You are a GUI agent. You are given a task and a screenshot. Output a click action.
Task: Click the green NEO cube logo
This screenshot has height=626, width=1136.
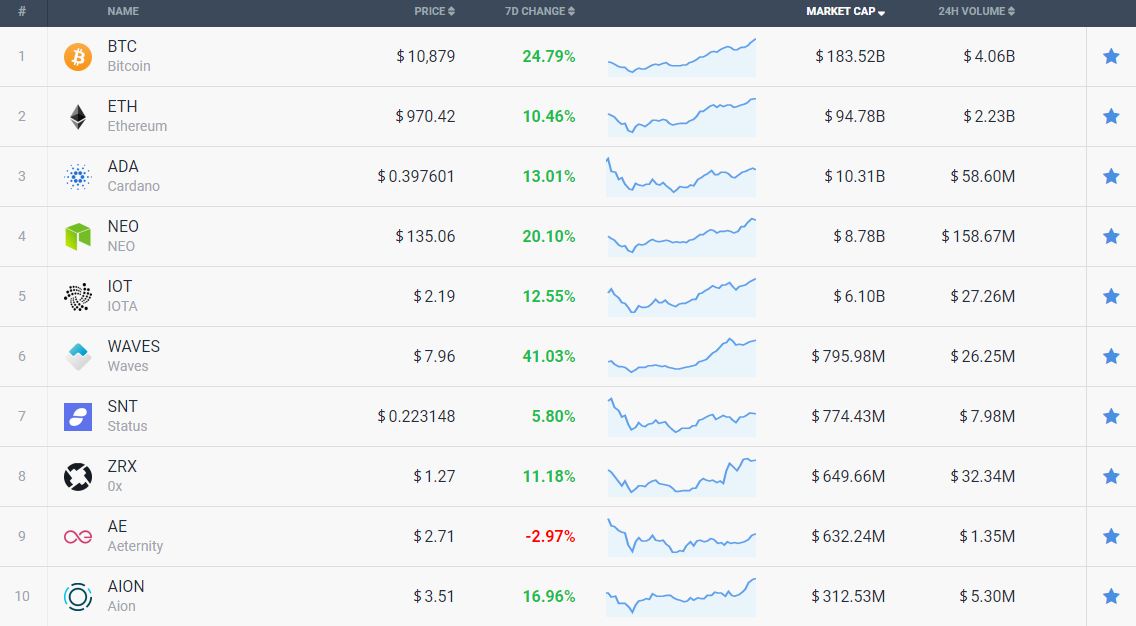[x=78, y=236]
